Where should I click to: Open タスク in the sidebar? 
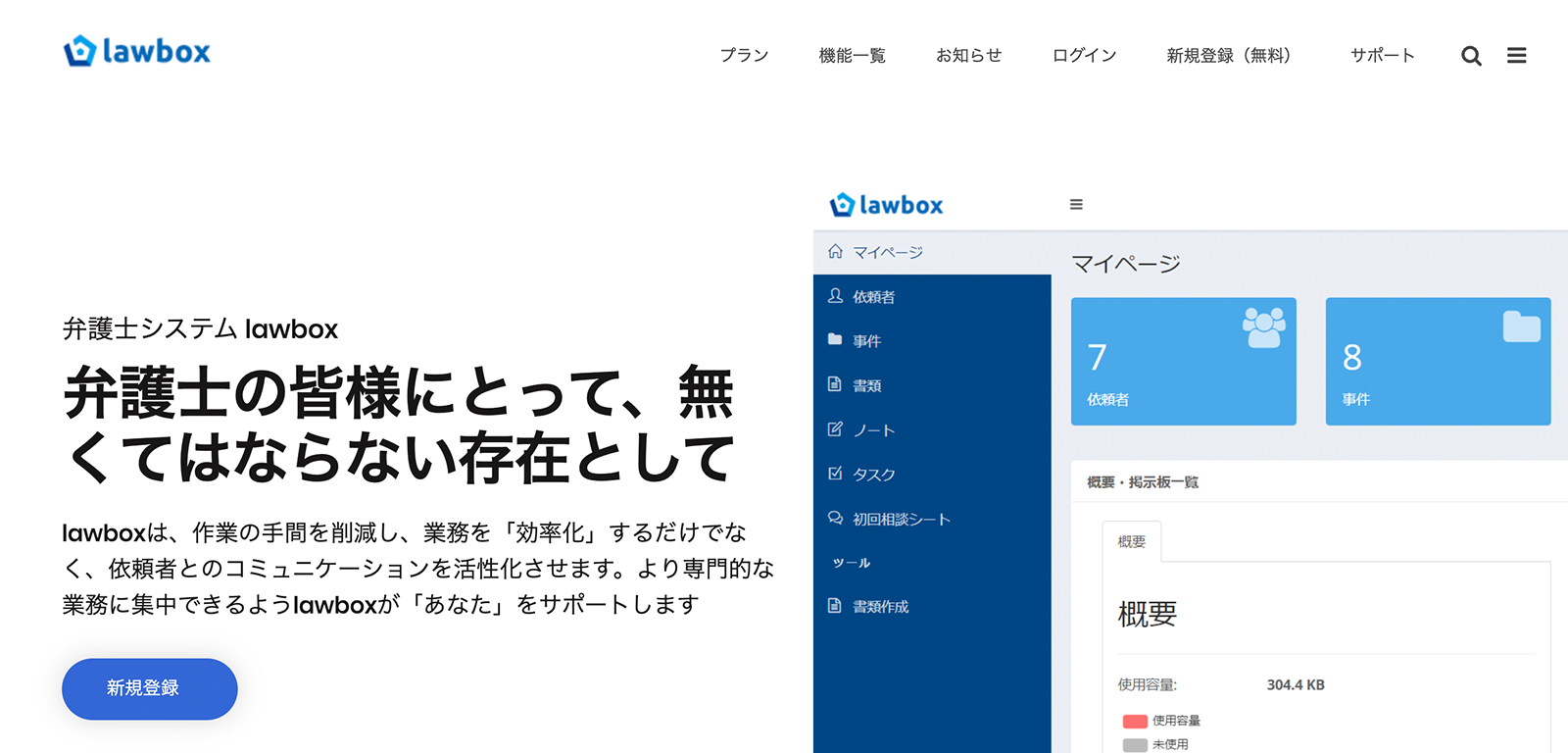pos(932,474)
